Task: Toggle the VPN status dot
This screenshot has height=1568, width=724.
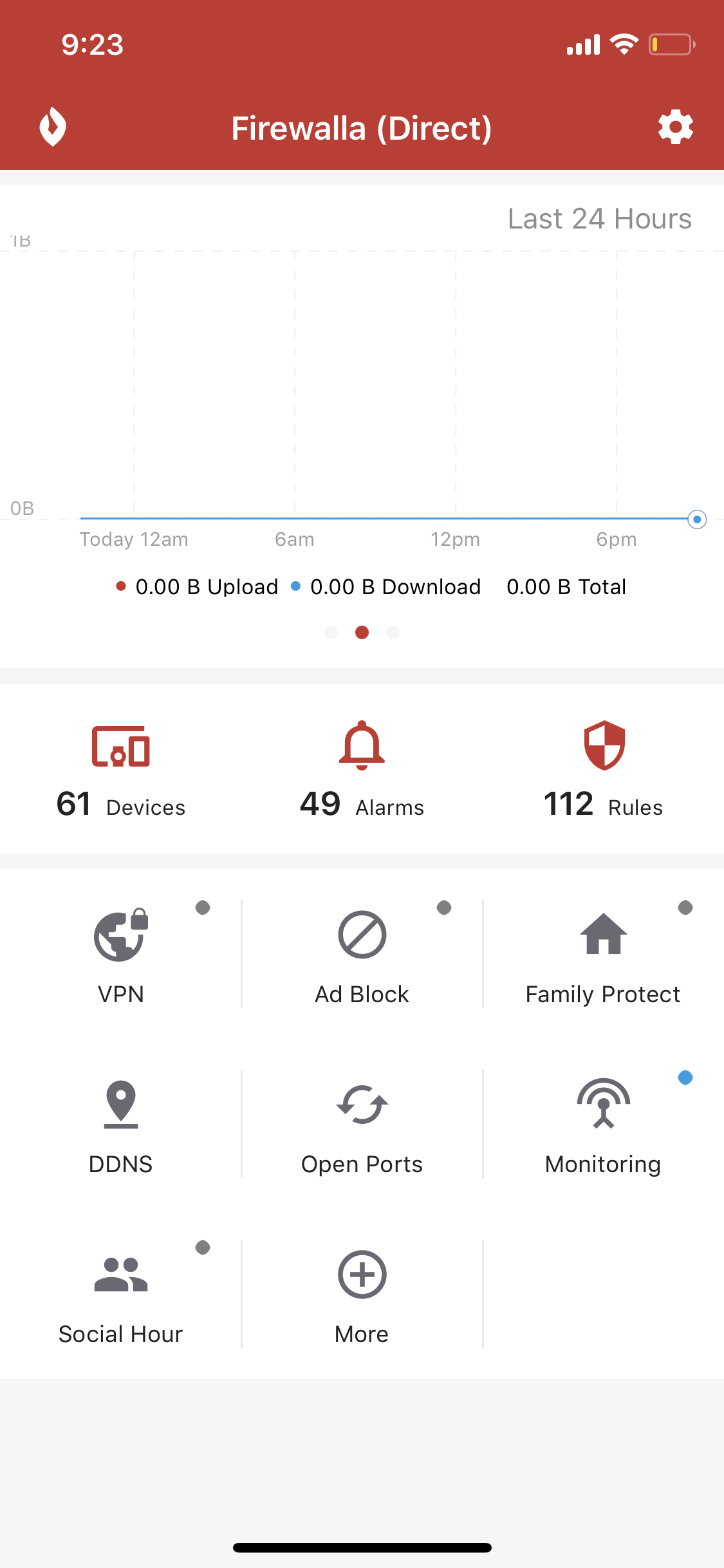Action: [x=203, y=908]
